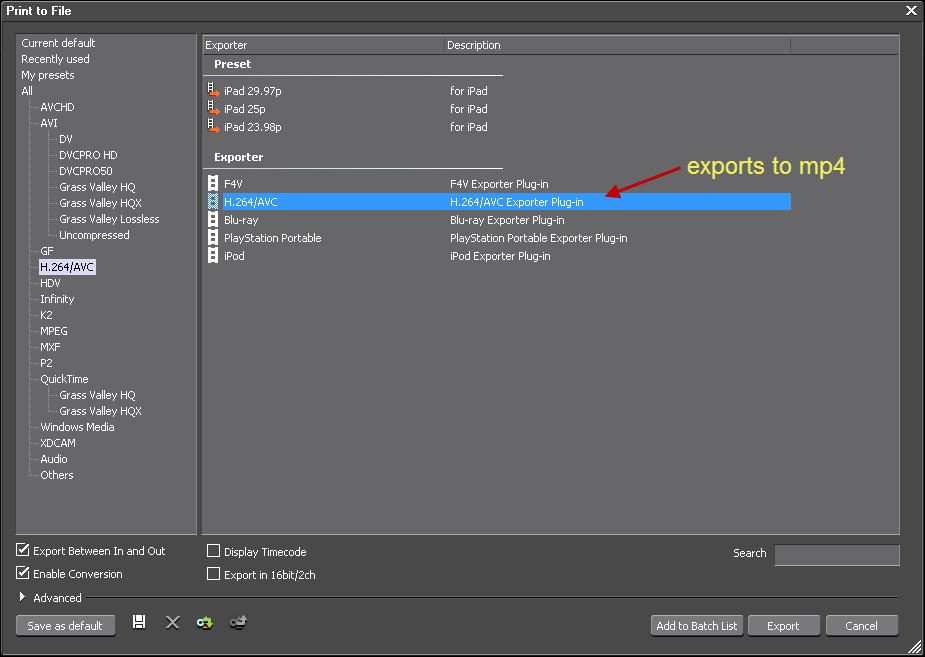925x657 pixels.
Task: Select My presets in the sidebar
Action: [x=48, y=75]
